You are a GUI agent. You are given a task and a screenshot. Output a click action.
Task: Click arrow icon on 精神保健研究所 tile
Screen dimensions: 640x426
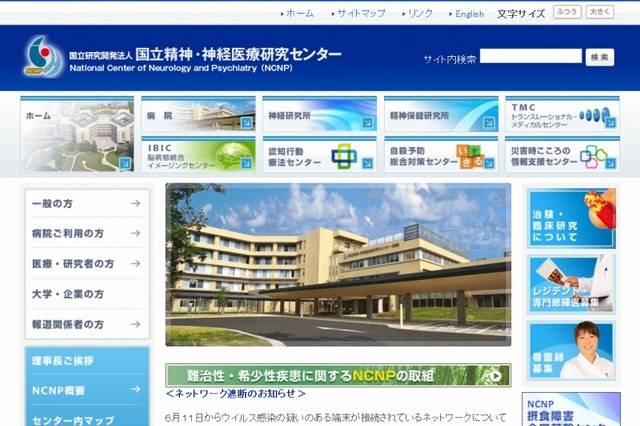pos(489,122)
